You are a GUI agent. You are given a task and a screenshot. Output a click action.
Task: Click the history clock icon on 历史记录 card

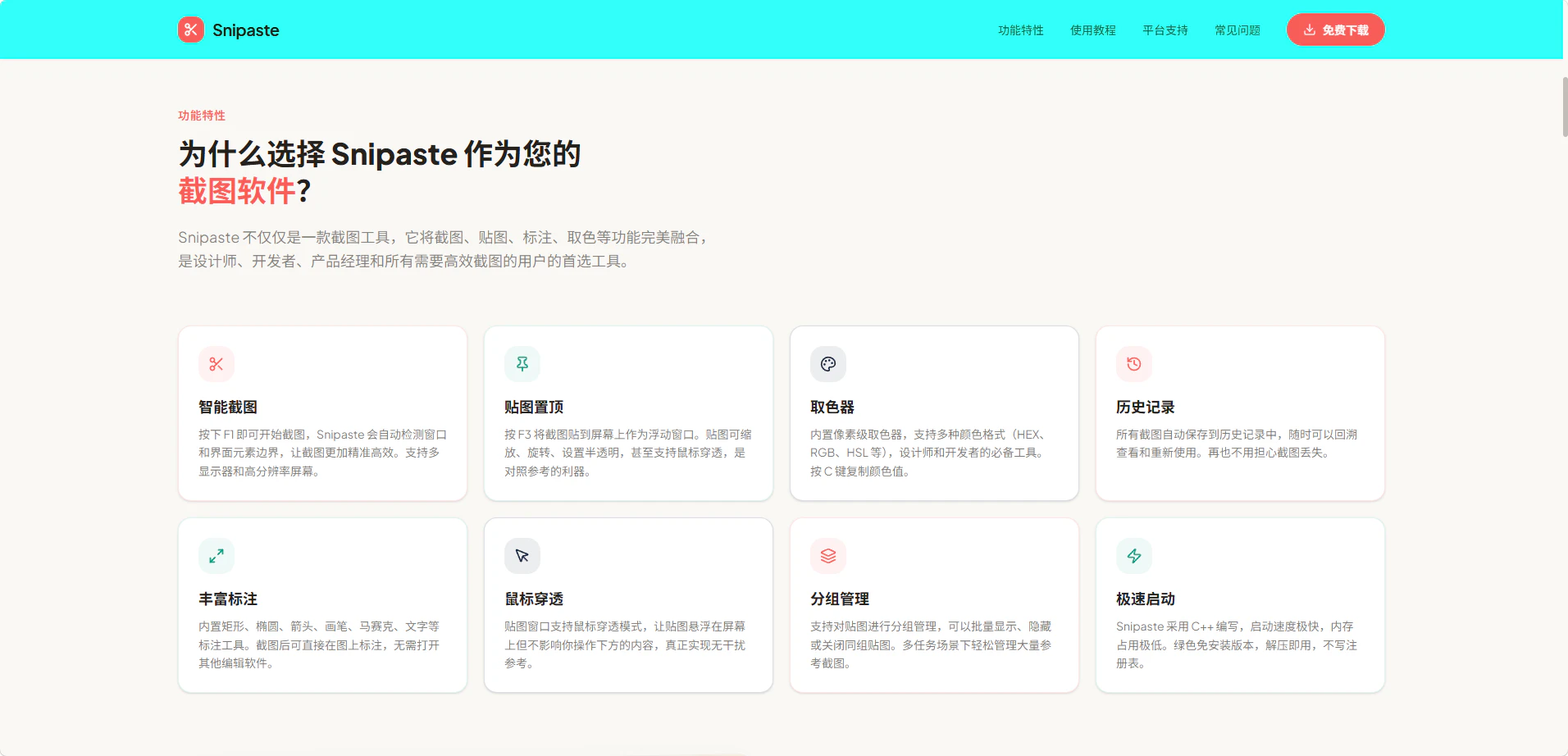pyautogui.click(x=1134, y=364)
